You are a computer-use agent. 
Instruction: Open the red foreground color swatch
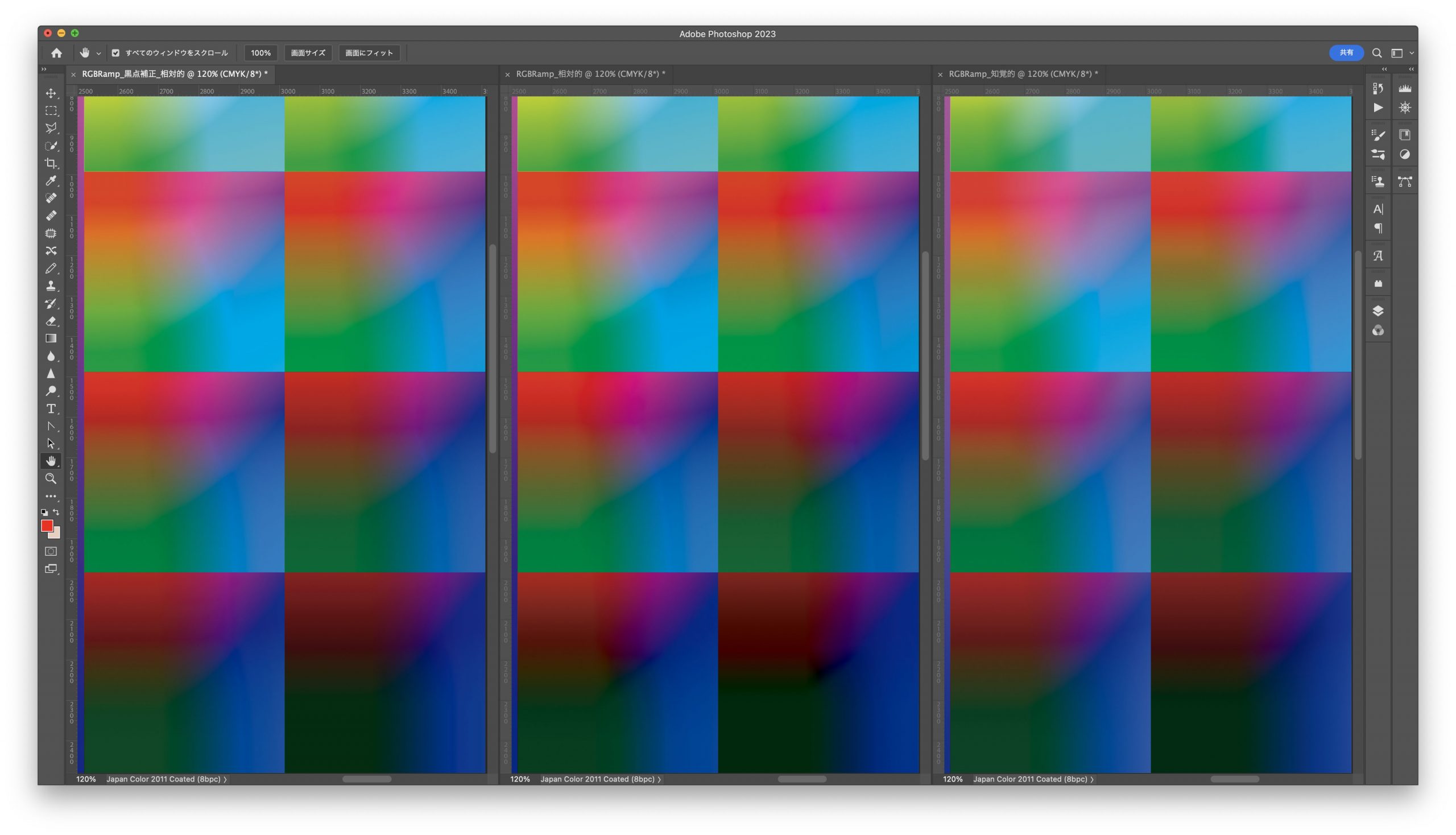click(47, 526)
